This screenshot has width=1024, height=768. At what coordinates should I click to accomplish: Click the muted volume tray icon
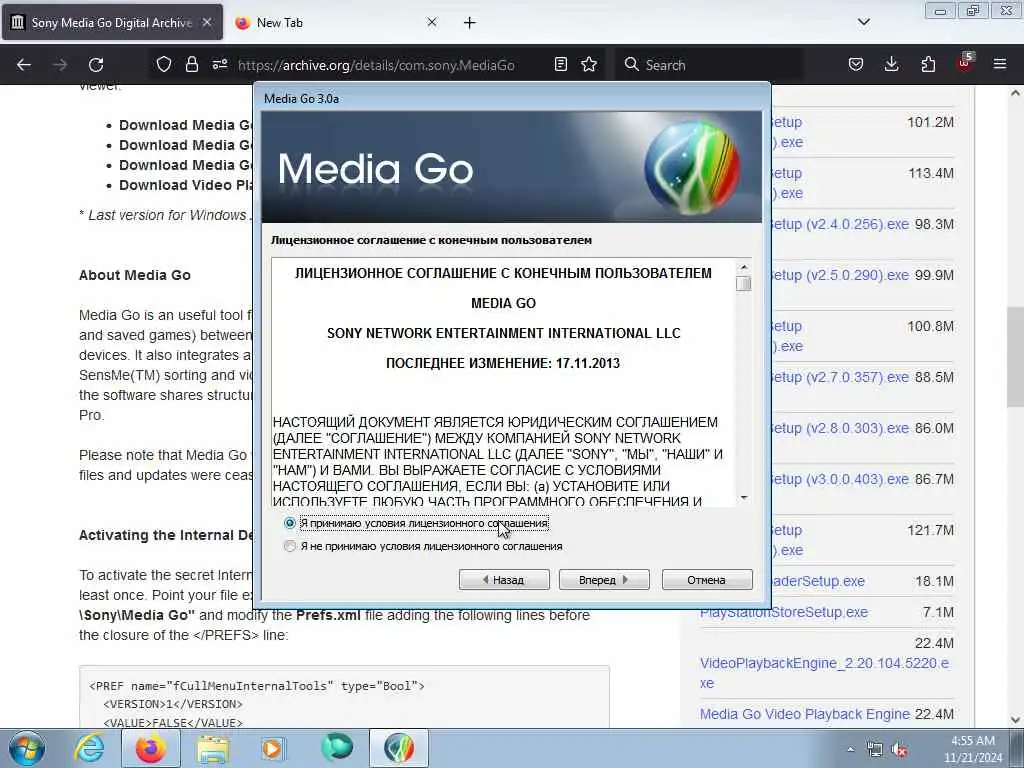pyautogui.click(x=900, y=750)
